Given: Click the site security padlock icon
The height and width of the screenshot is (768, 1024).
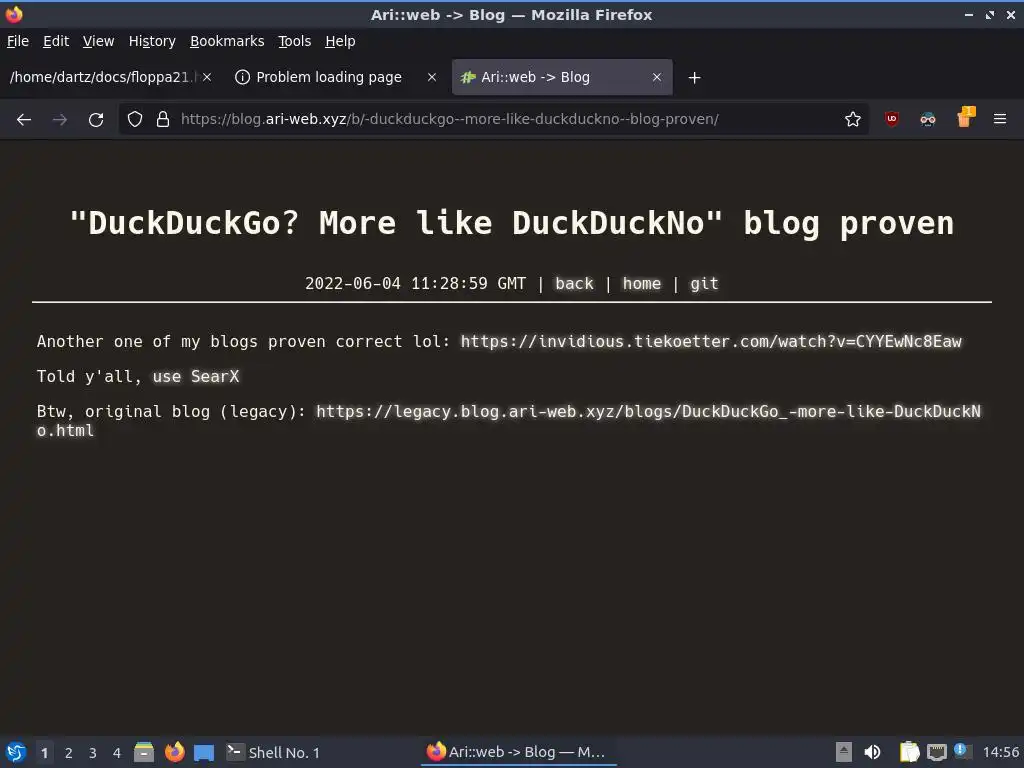Looking at the screenshot, I should coord(163,120).
